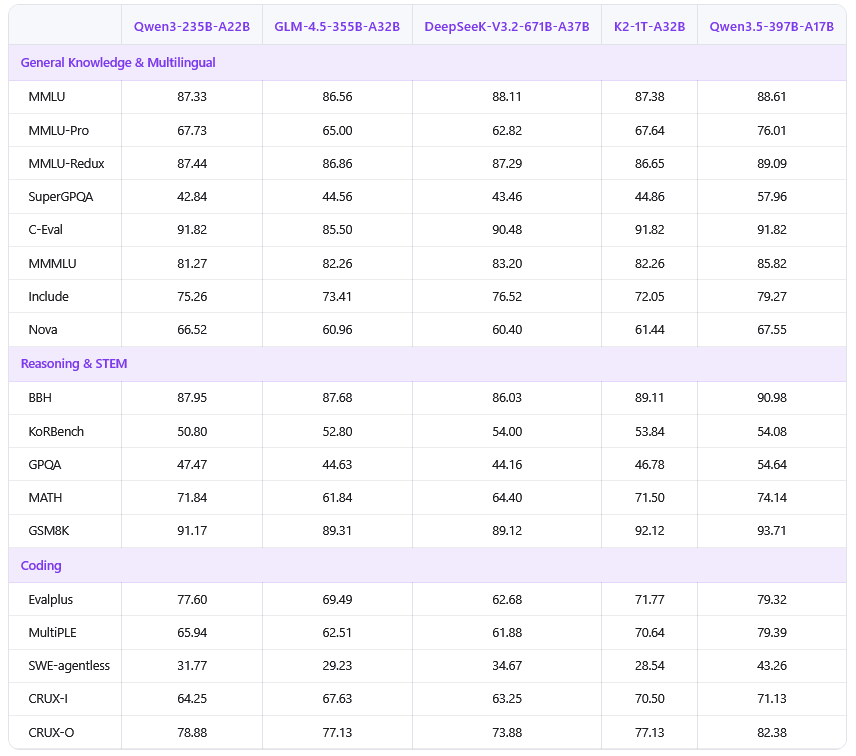
Task: Click the MultiPLE row label
Action: 52,632
